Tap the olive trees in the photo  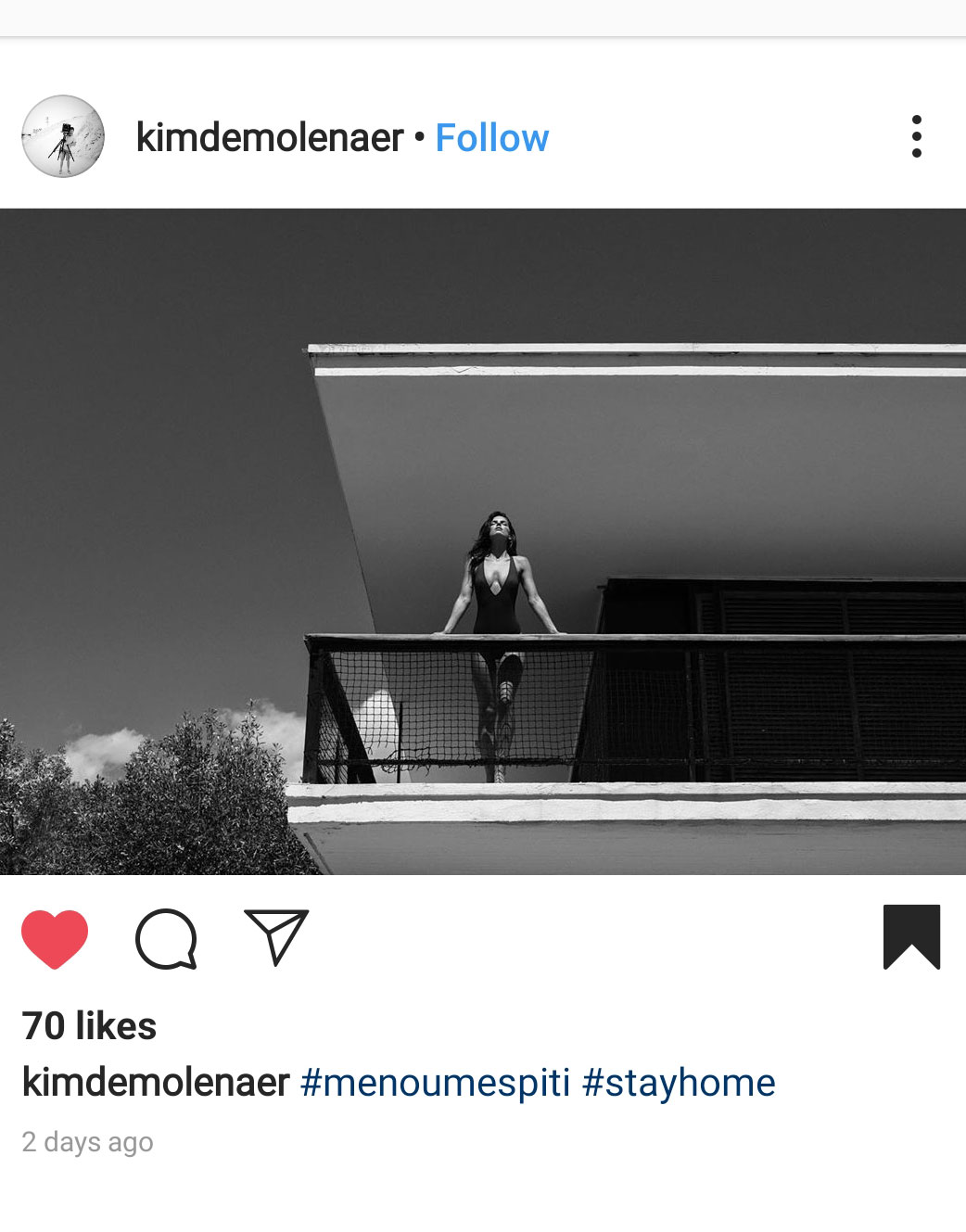(148, 797)
